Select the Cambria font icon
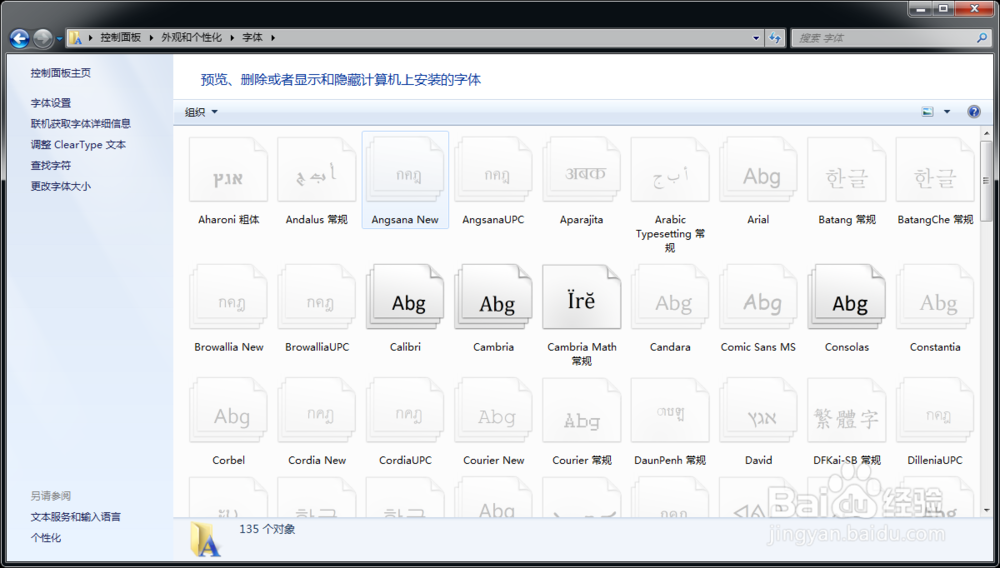Viewport: 1000px width, 568px height. coord(494,298)
